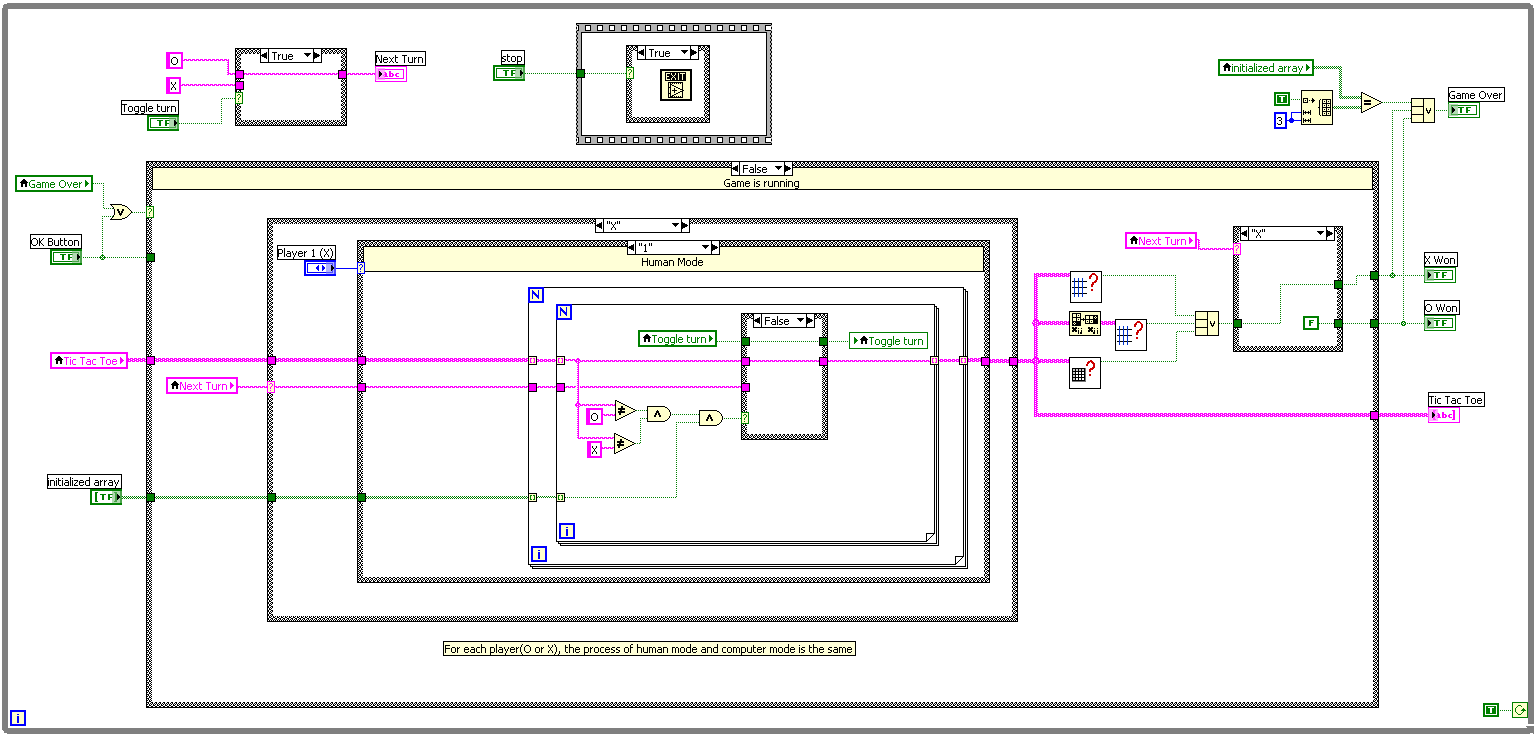Select the outer For Loop iteration terminal i
The image size is (1536, 736).
(538, 554)
